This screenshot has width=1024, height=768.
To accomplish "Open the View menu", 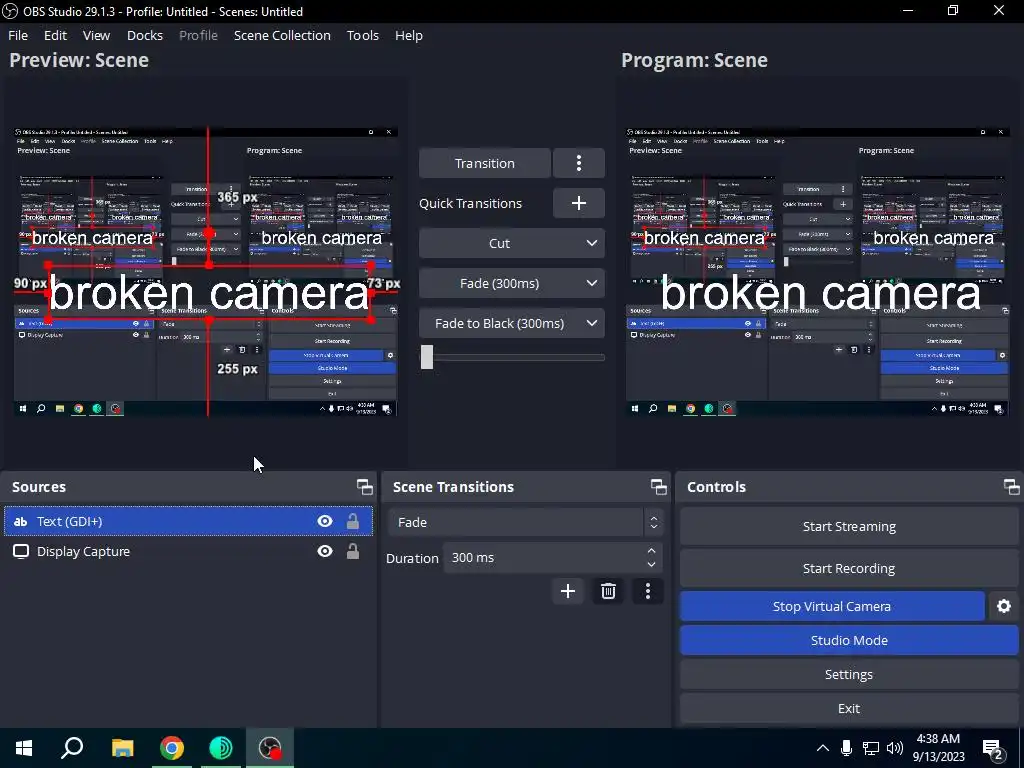I will [x=96, y=35].
